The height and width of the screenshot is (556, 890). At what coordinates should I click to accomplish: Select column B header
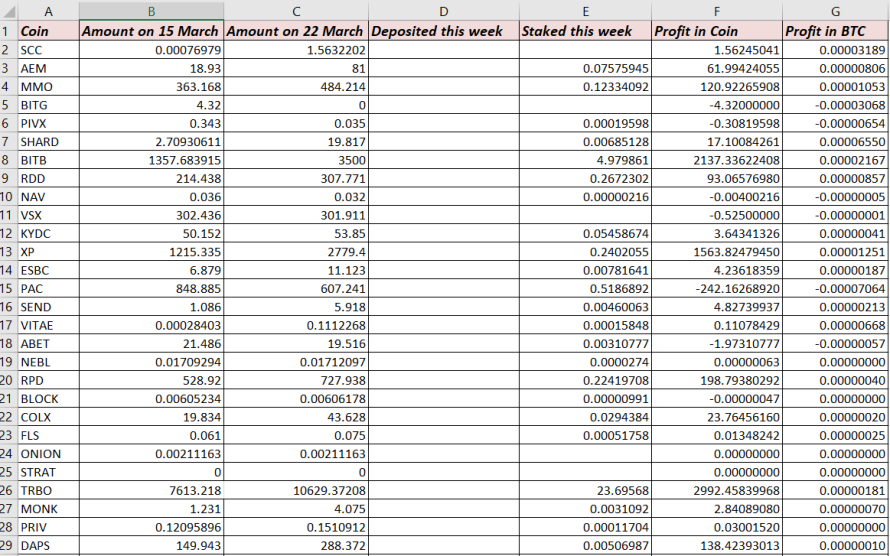[x=151, y=11]
